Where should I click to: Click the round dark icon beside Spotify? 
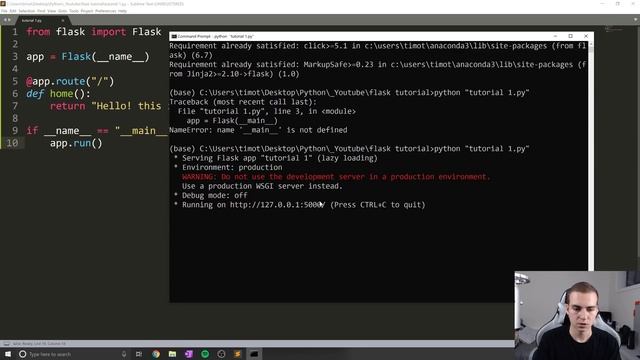(221, 354)
